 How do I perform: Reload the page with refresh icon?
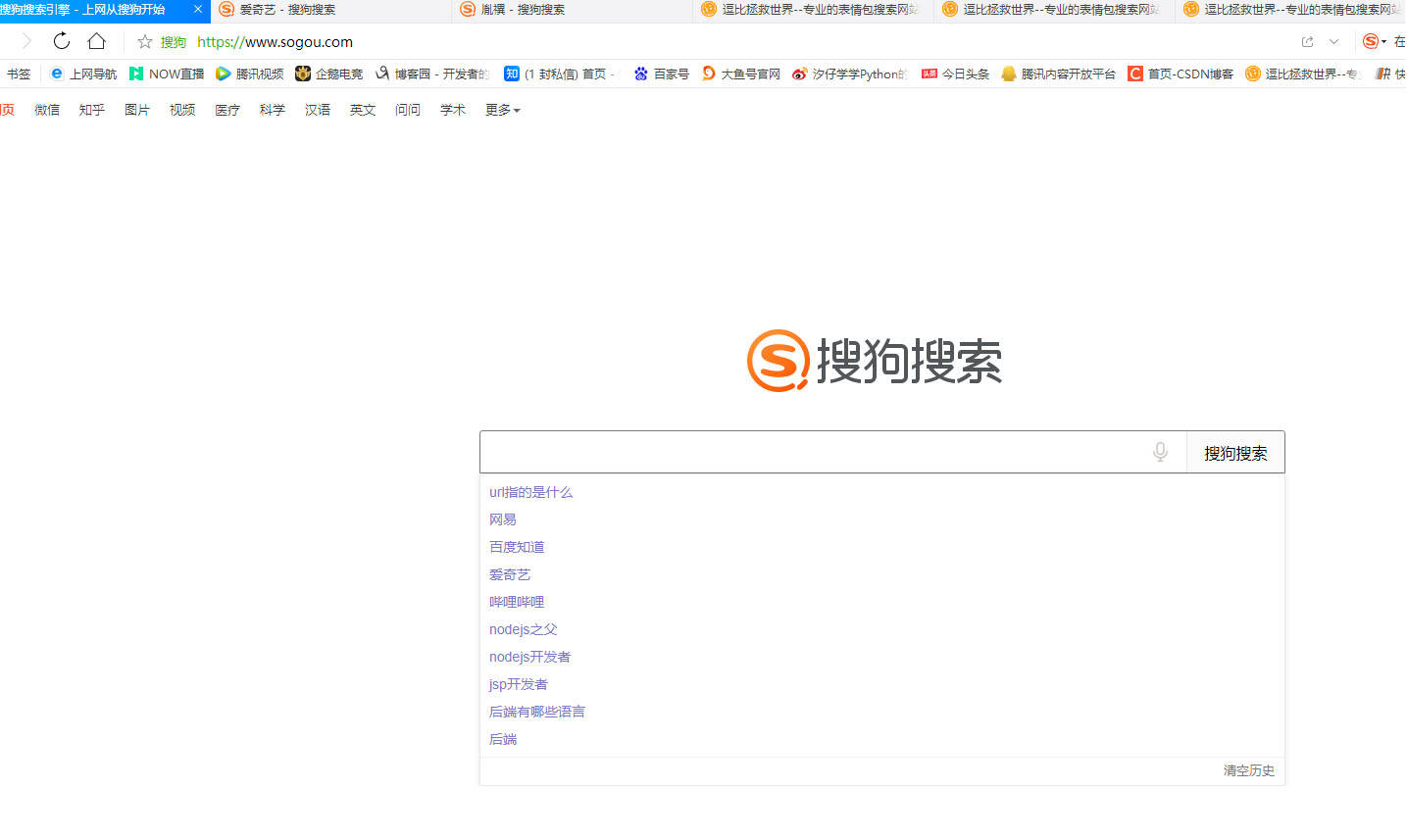point(62,41)
